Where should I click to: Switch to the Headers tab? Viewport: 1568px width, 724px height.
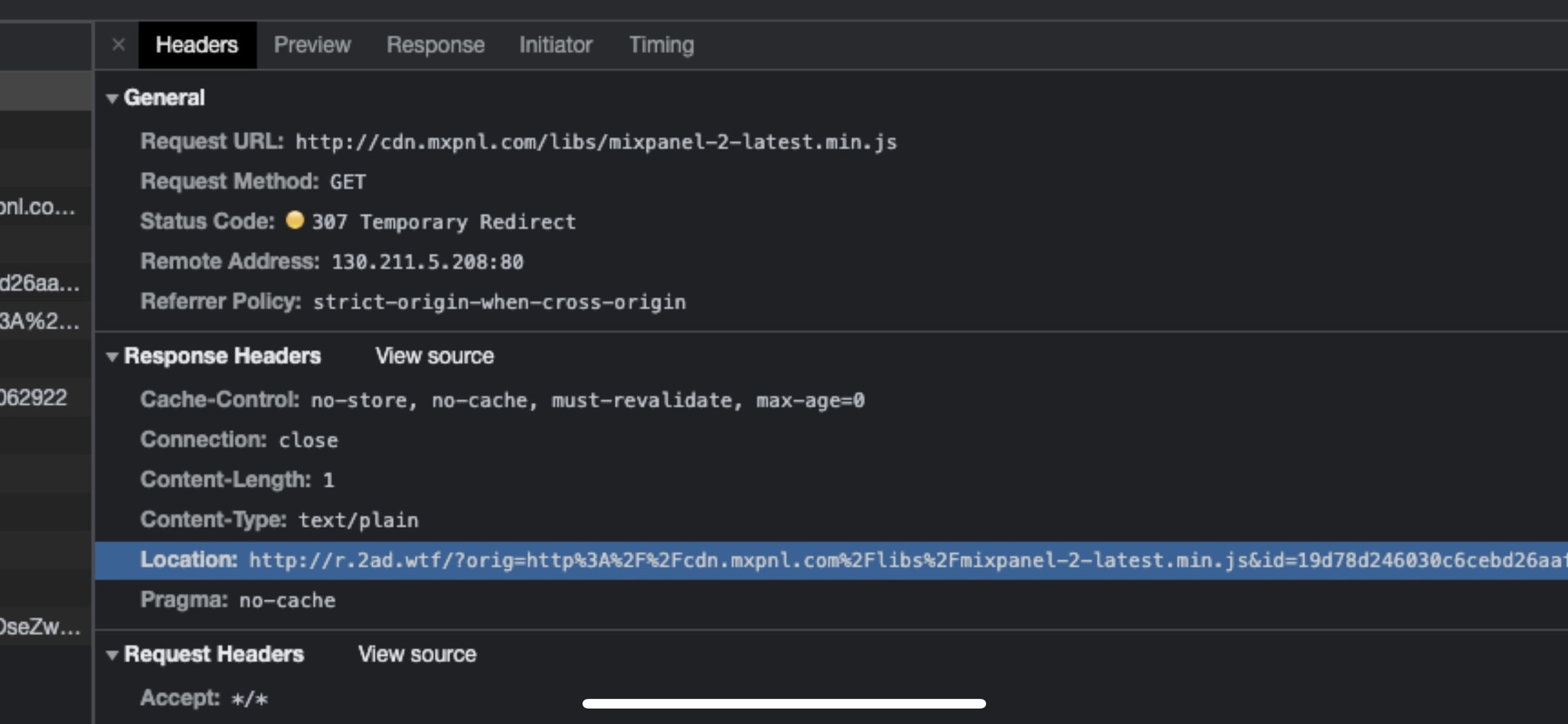click(197, 45)
